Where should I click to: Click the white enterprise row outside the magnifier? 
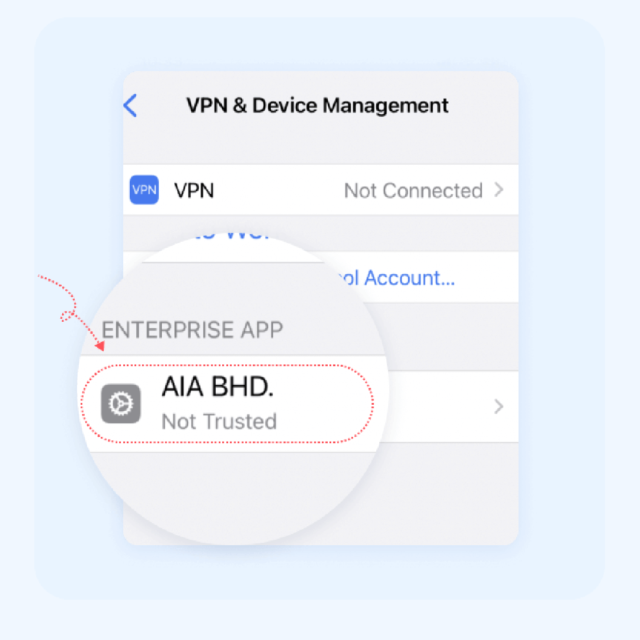click(x=451, y=407)
